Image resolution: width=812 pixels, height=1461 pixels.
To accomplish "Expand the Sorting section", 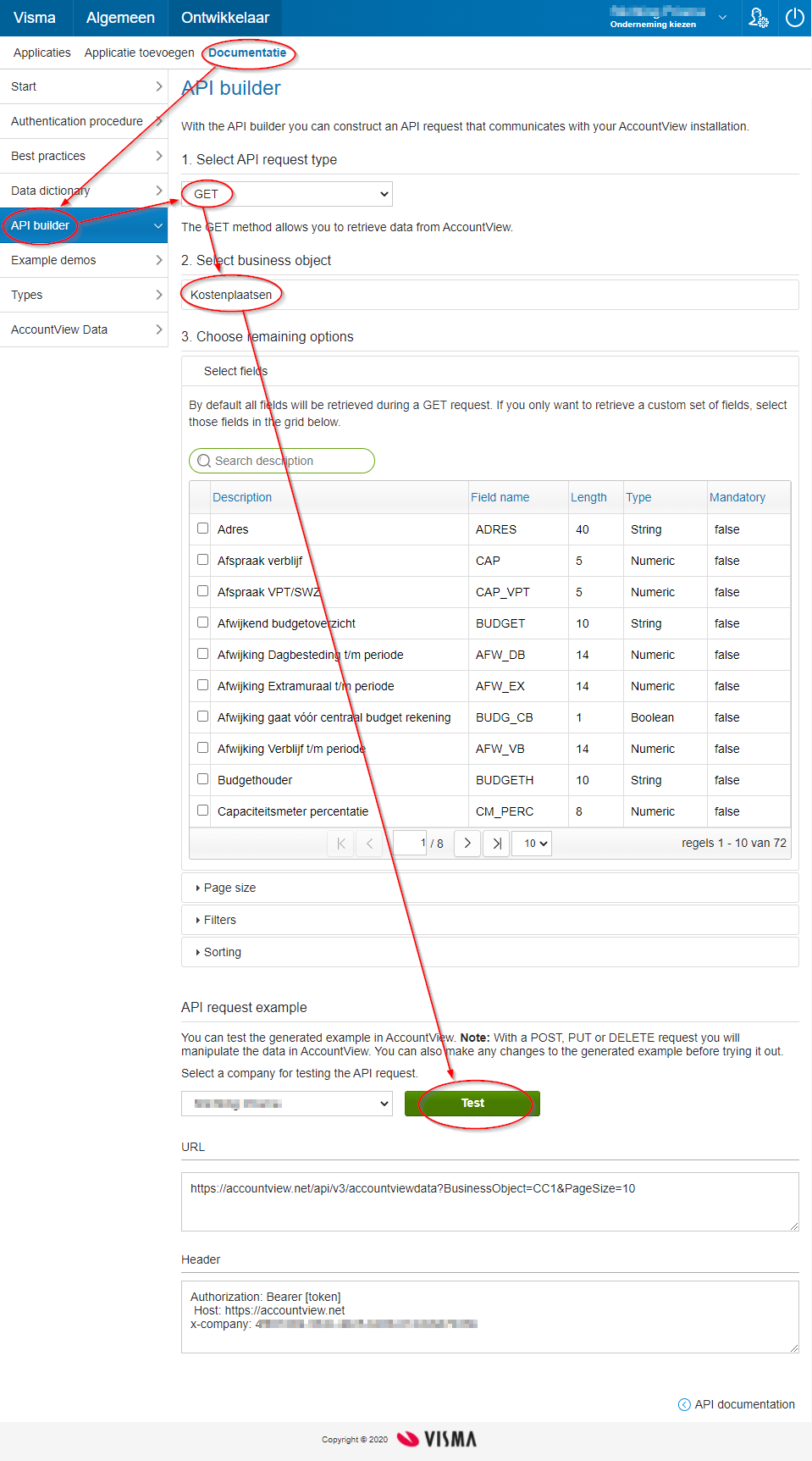I will click(490, 952).
